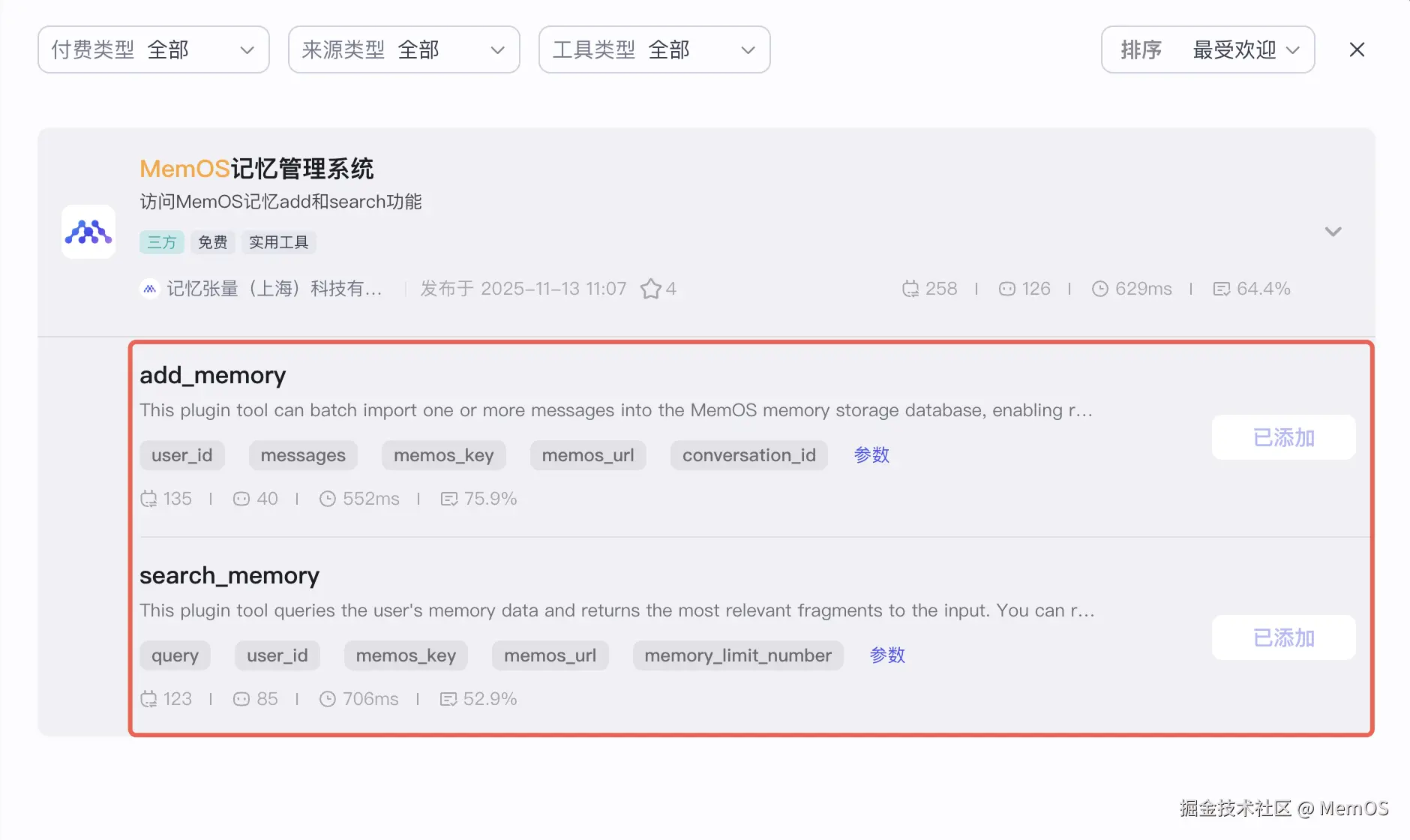Viewport: 1410px width, 840px height.
Task: Star the MemOS plugin
Action: coord(651,289)
